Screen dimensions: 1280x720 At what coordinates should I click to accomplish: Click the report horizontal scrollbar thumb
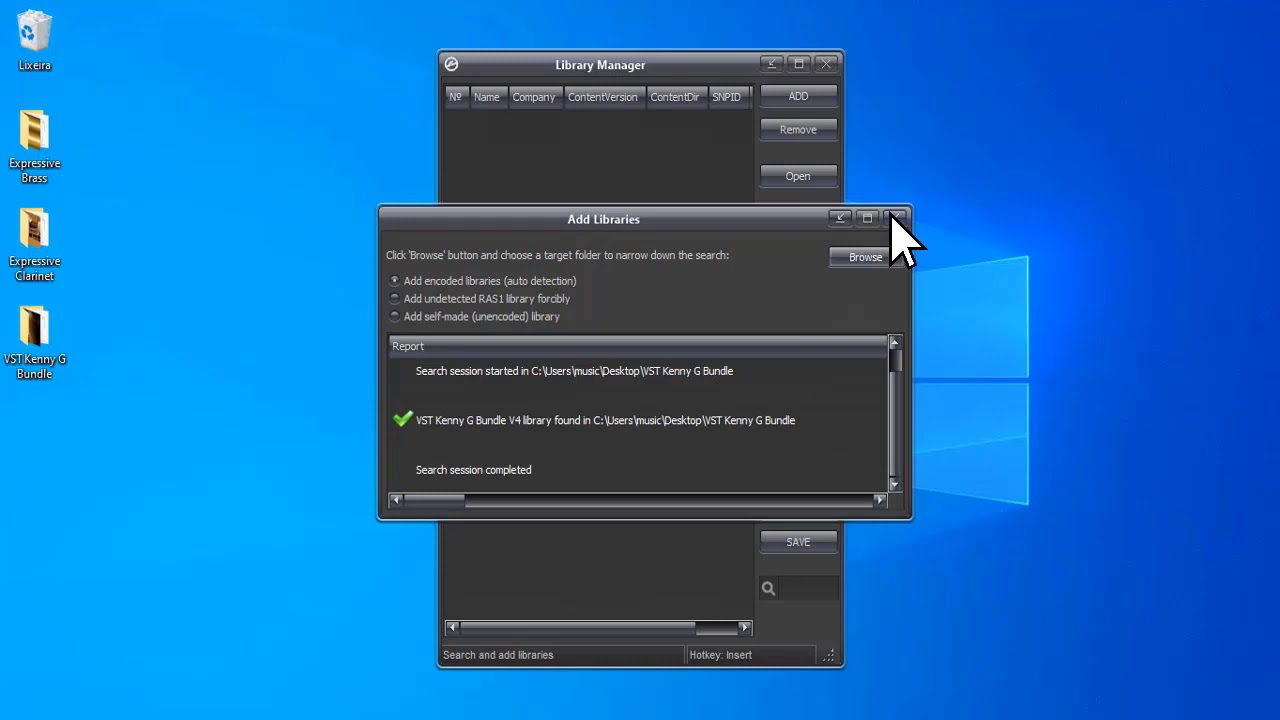tap(434, 500)
